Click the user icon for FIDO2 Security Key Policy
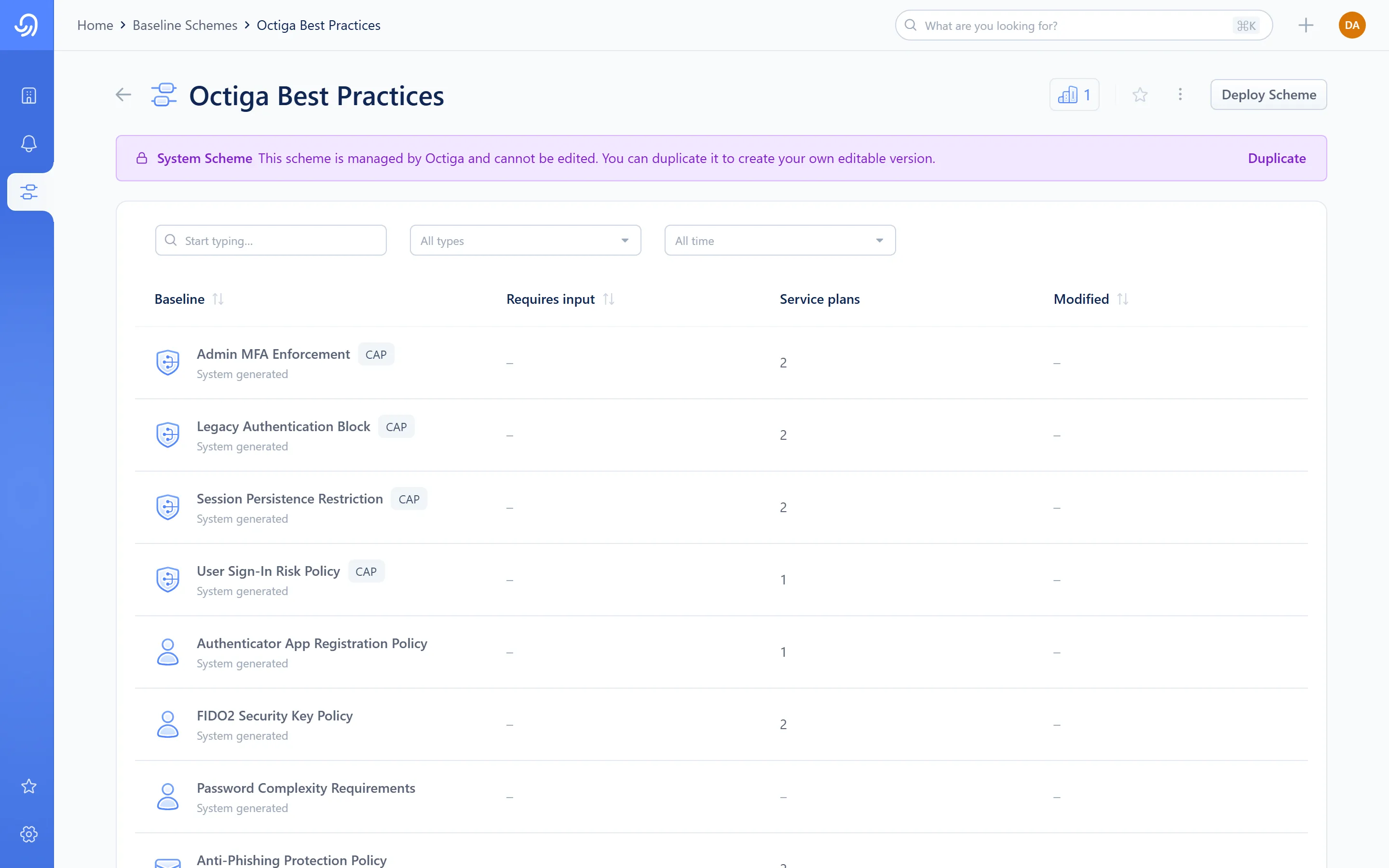 tap(168, 724)
